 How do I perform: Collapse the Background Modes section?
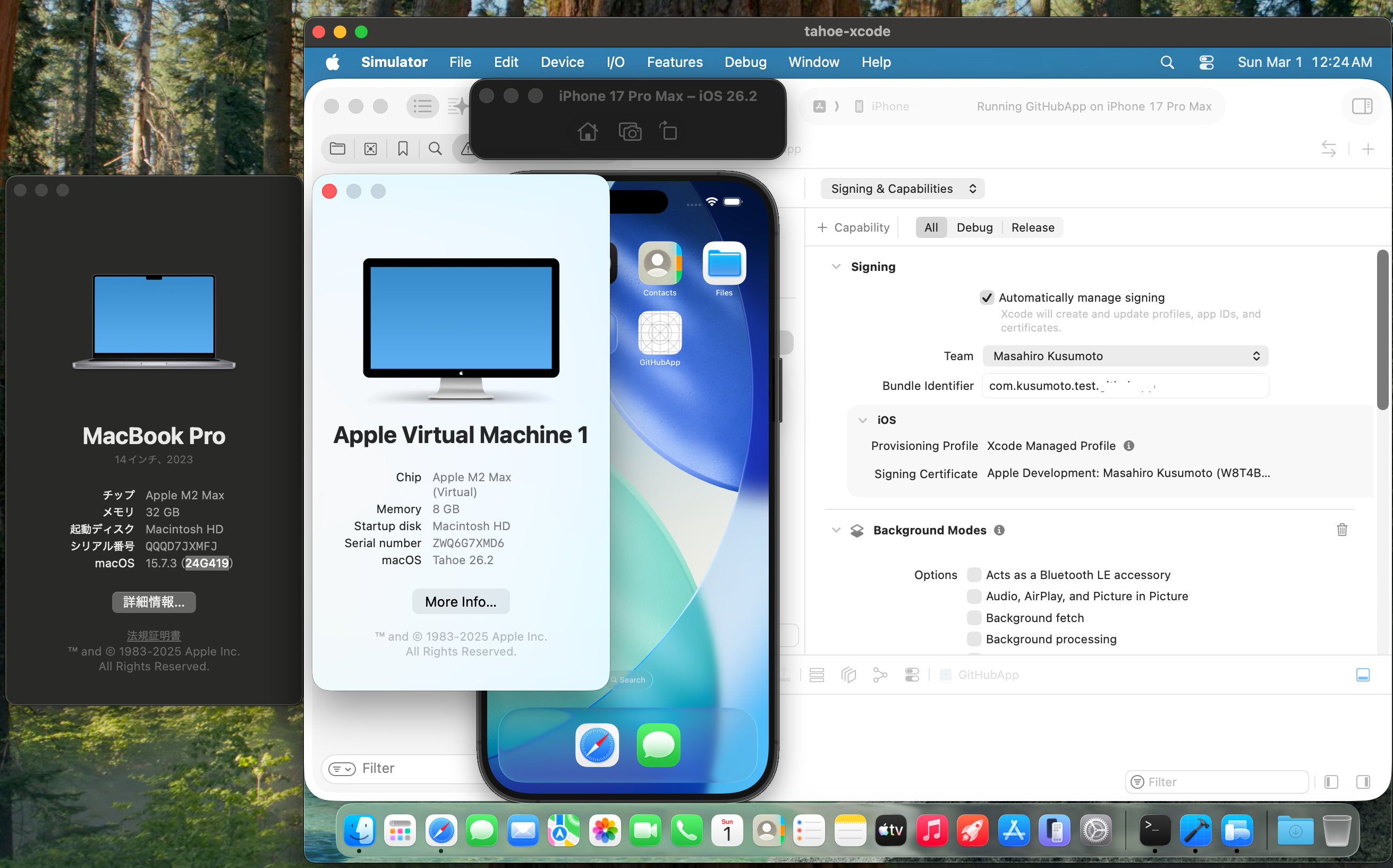(836, 531)
